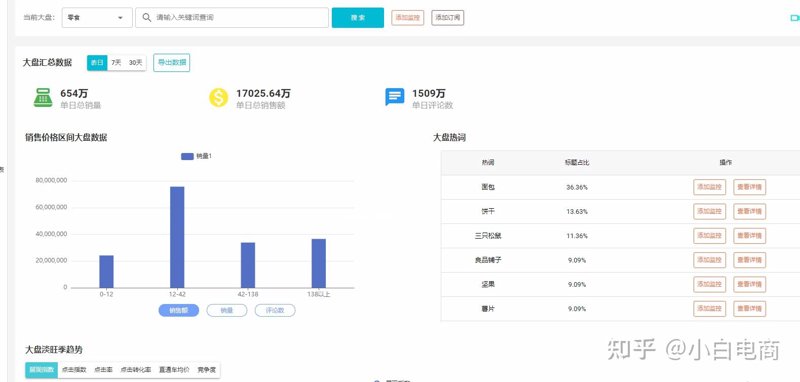View details for 三只松鼠 row
This screenshot has width=800, height=382.
pyautogui.click(x=749, y=236)
